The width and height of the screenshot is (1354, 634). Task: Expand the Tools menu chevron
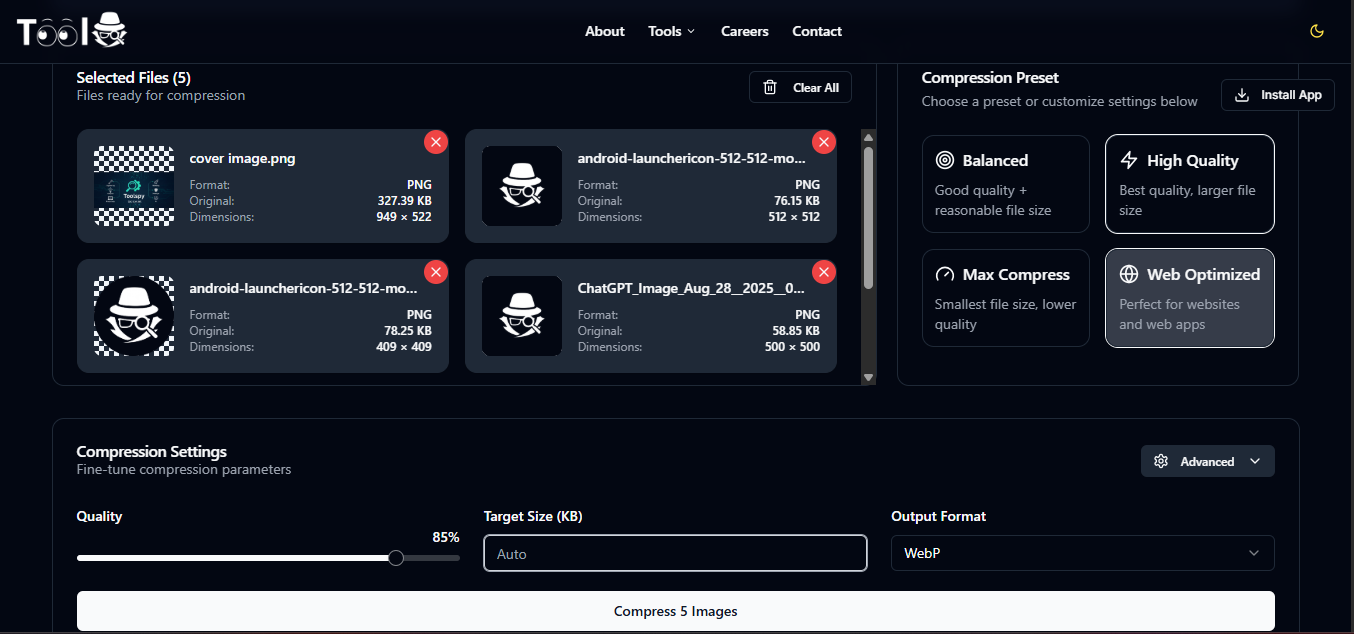pos(689,31)
